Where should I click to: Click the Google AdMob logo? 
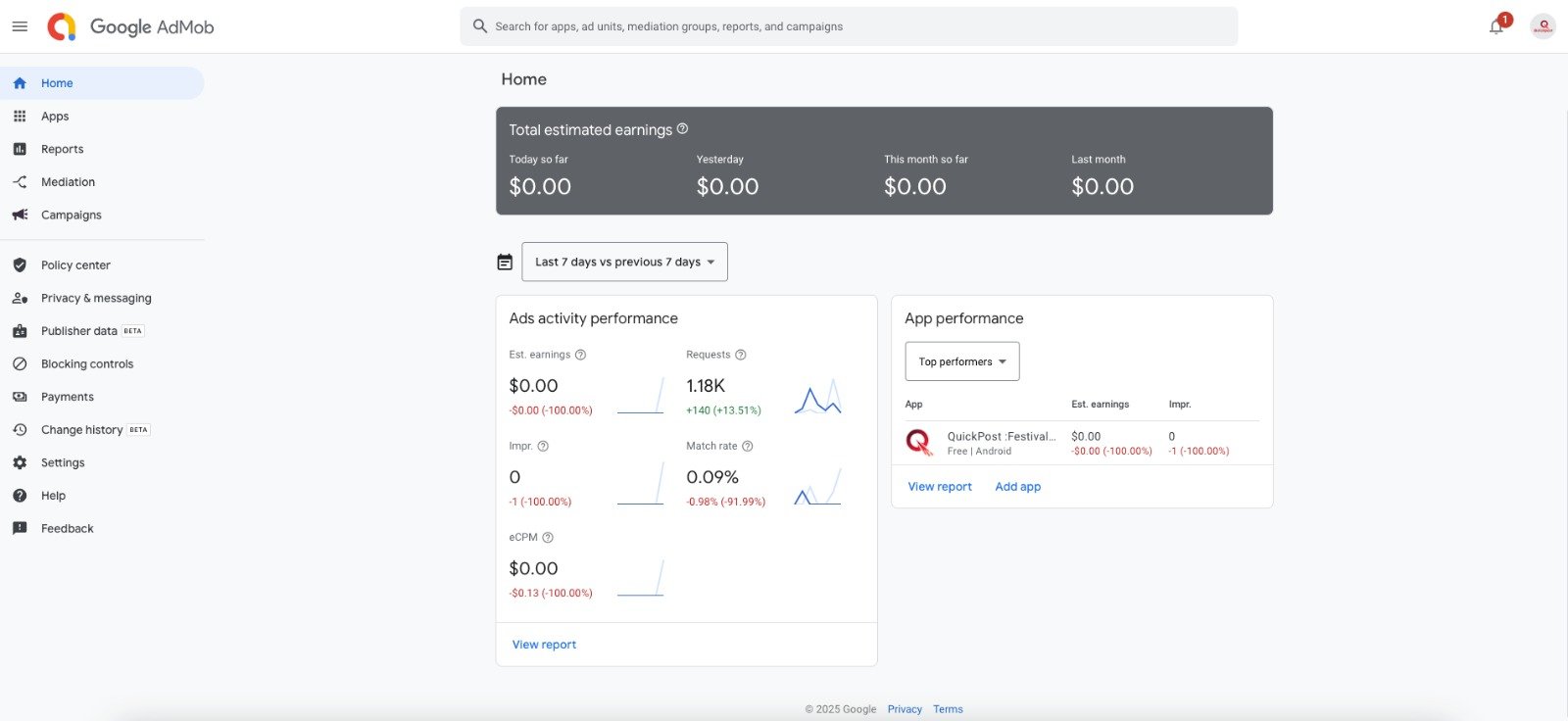pos(130,26)
